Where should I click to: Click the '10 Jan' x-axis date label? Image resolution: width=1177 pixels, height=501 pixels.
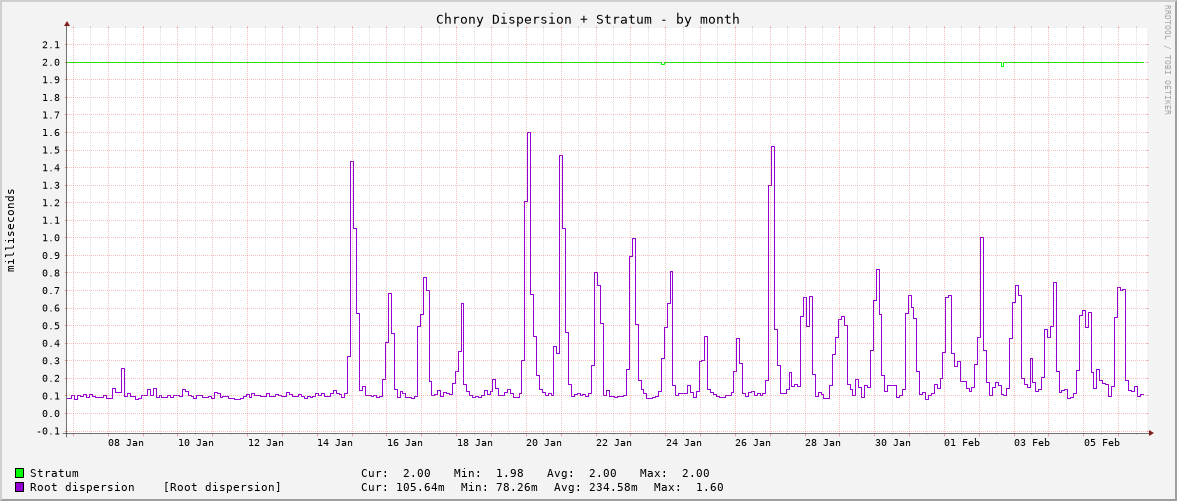pos(196,443)
